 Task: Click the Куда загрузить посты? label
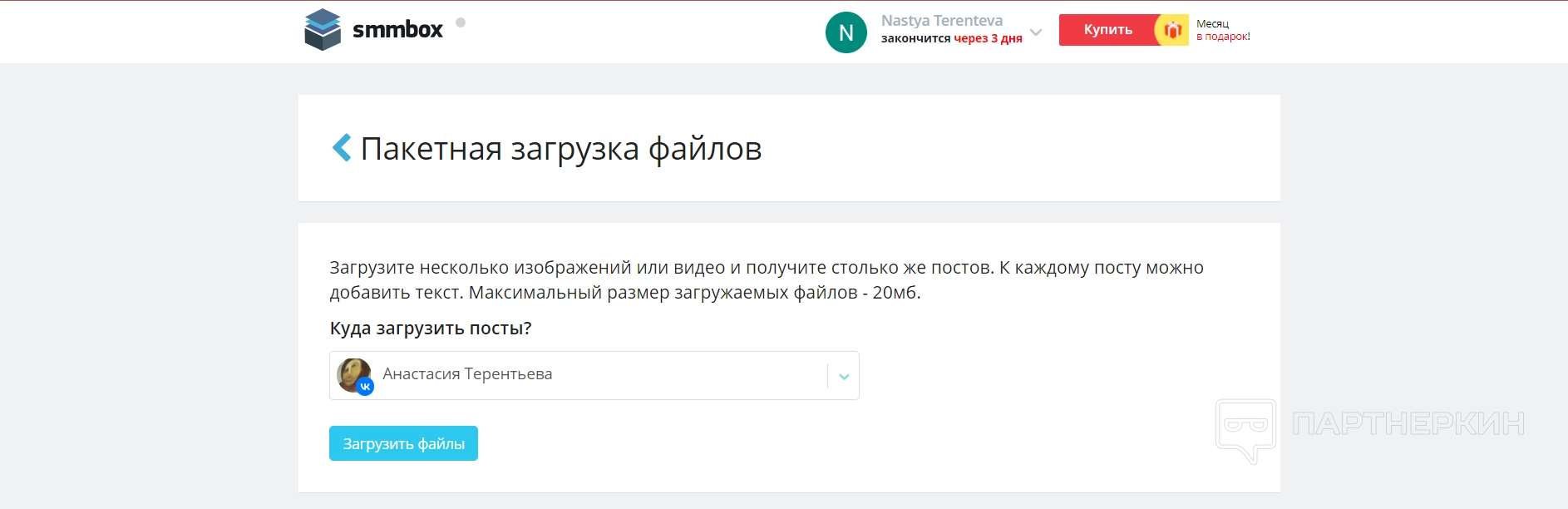[431, 329]
